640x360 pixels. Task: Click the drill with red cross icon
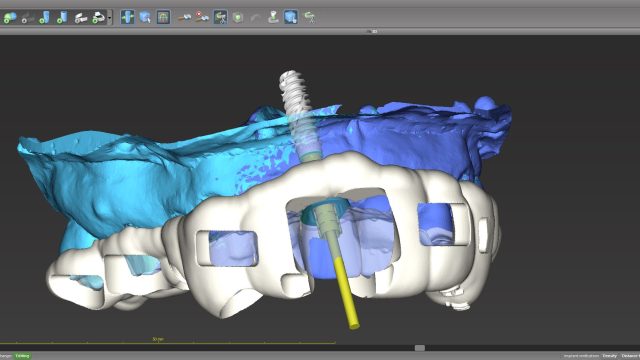tap(202, 17)
